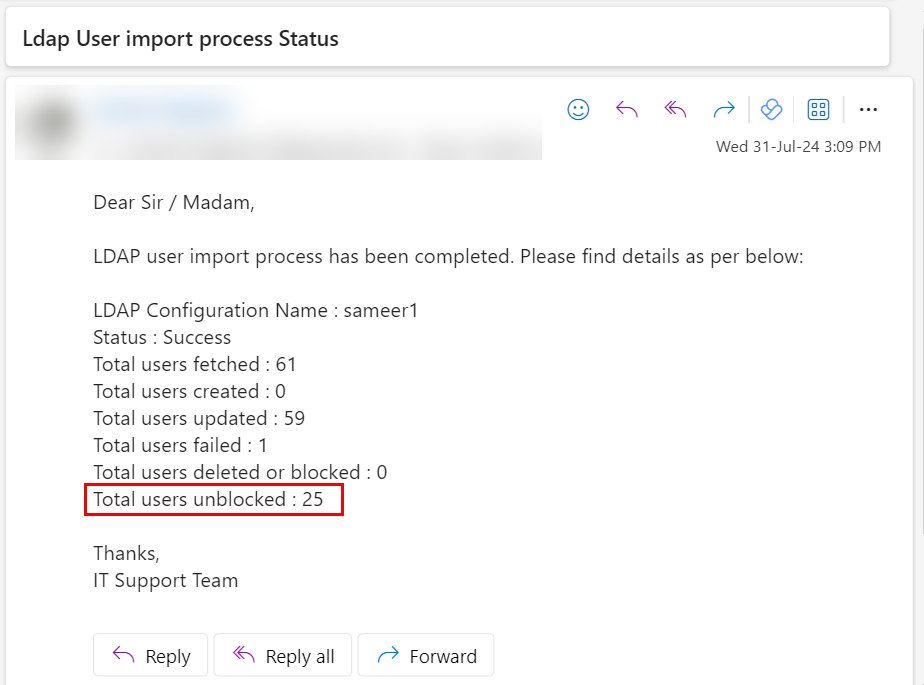Click the 'Status : Success' line in the email
The height and width of the screenshot is (685, 924).
pos(161,337)
